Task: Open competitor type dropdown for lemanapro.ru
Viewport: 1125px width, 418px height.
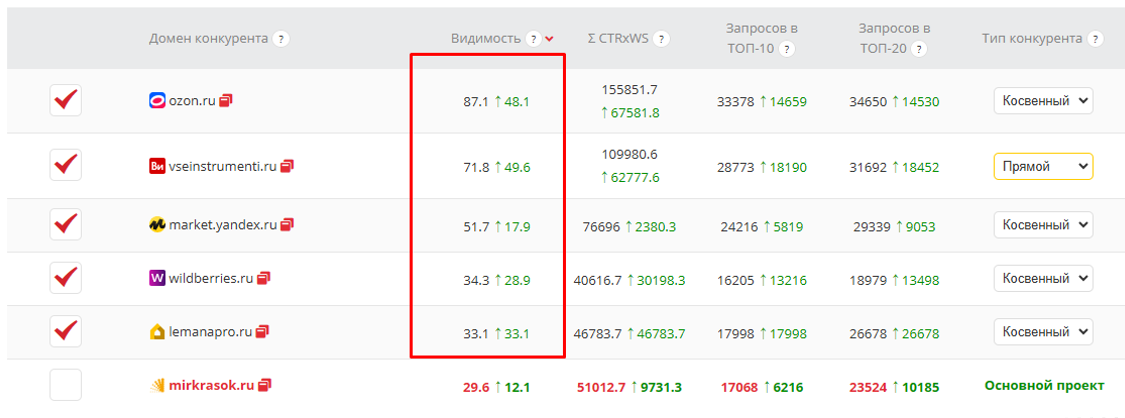Action: click(x=1043, y=332)
